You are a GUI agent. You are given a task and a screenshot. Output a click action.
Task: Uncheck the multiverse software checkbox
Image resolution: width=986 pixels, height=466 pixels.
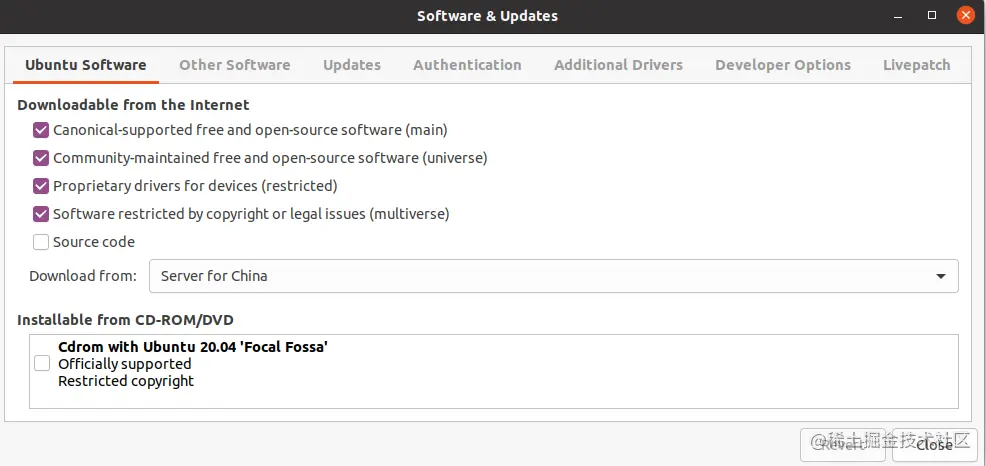41,214
